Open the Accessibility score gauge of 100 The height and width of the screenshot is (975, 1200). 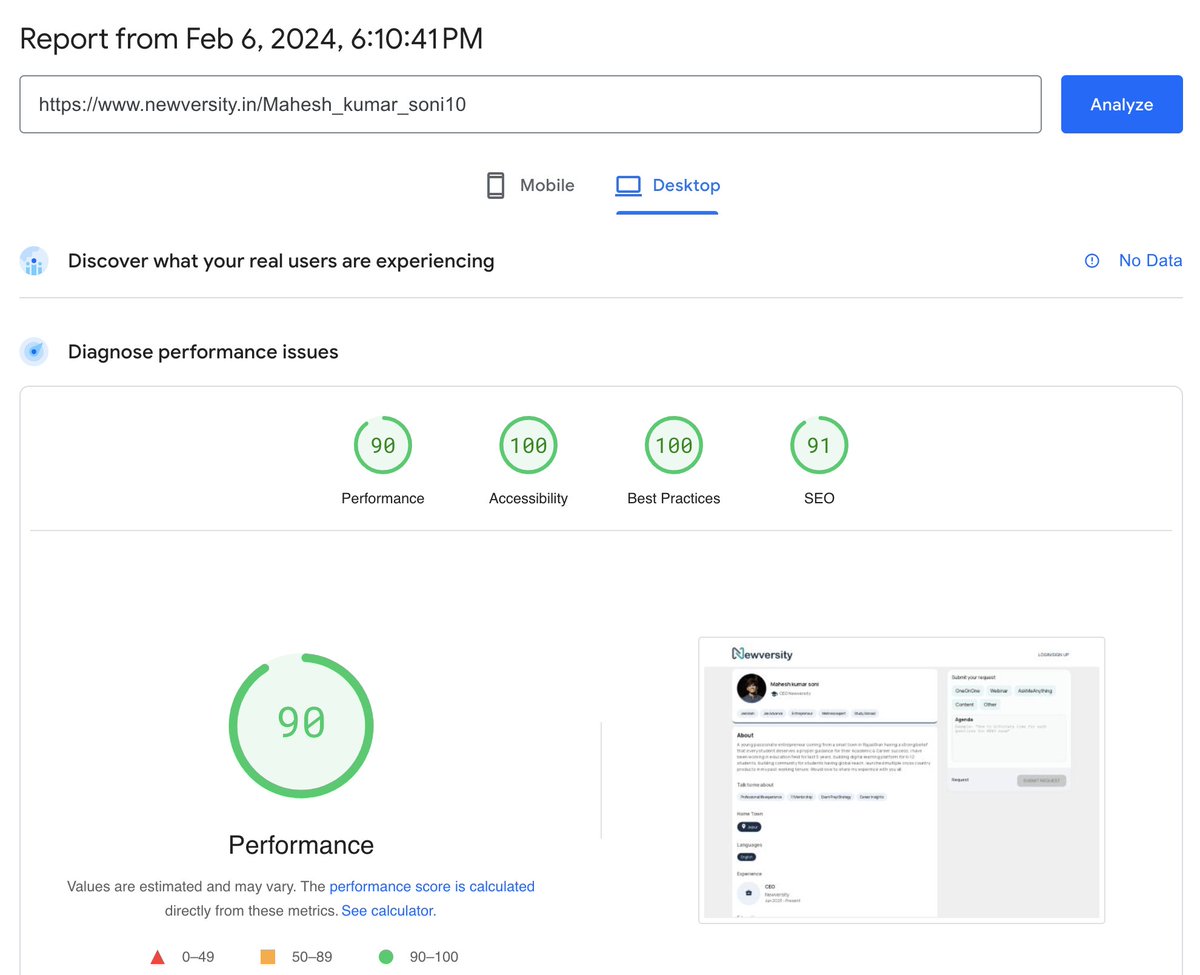pos(528,445)
